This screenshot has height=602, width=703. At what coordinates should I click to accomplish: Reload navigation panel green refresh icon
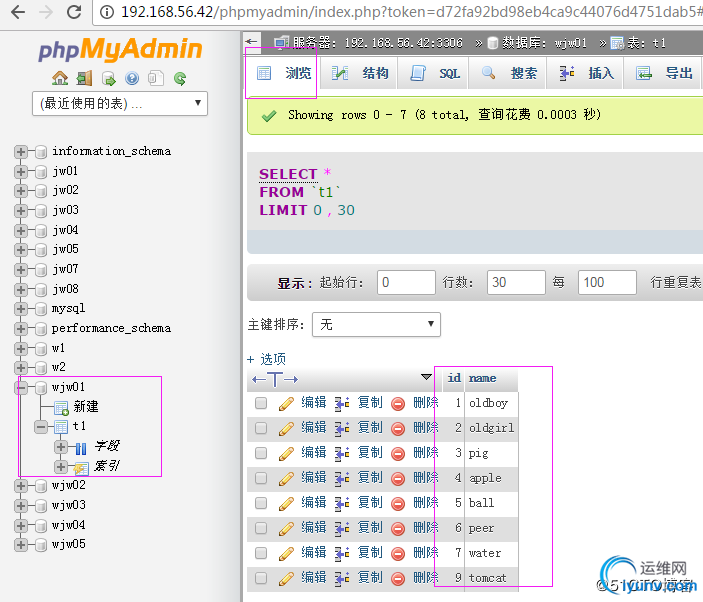pyautogui.click(x=180, y=79)
